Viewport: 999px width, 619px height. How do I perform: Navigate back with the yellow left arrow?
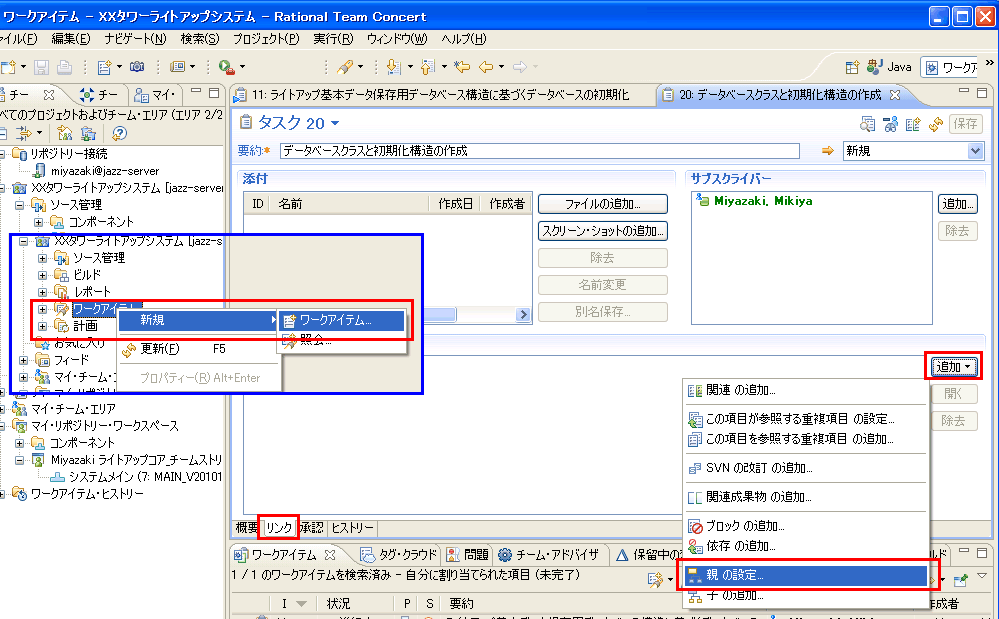point(487,66)
